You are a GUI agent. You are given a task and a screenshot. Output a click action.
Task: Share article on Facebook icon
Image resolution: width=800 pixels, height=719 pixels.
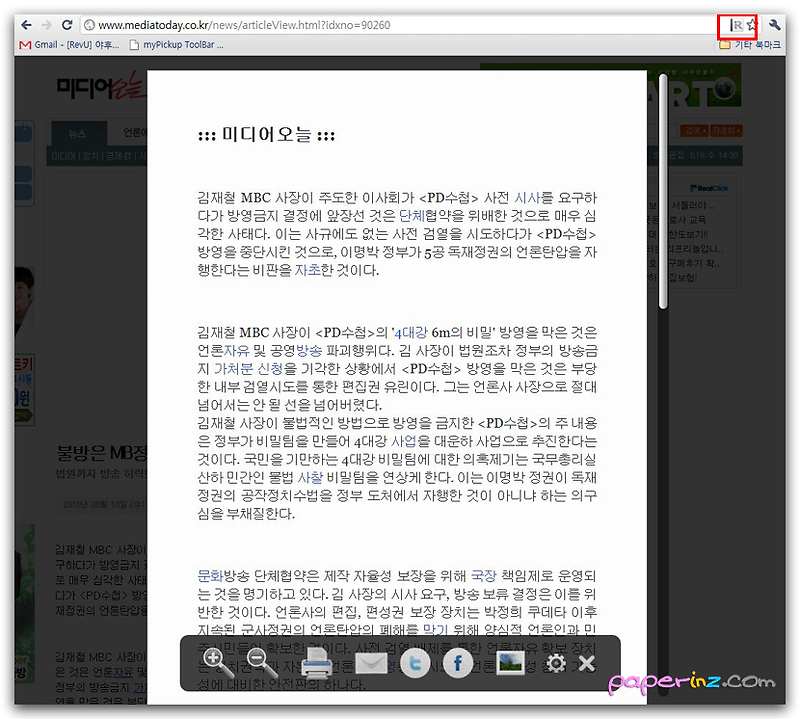point(458,663)
